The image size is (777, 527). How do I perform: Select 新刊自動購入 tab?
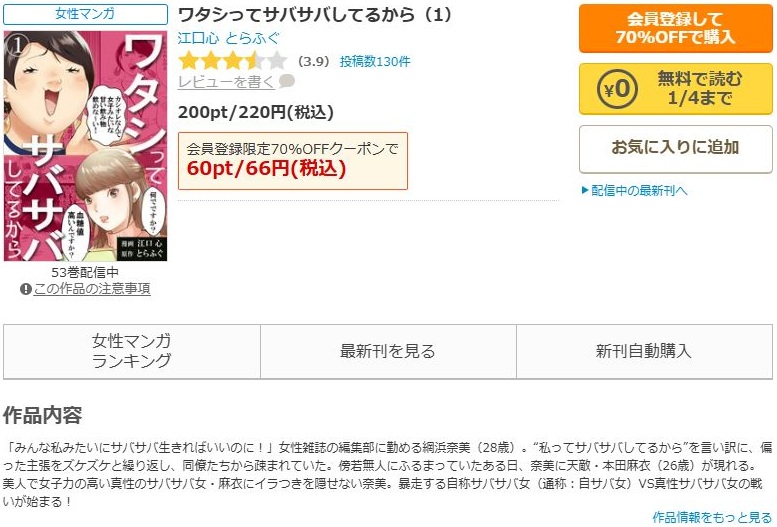644,351
